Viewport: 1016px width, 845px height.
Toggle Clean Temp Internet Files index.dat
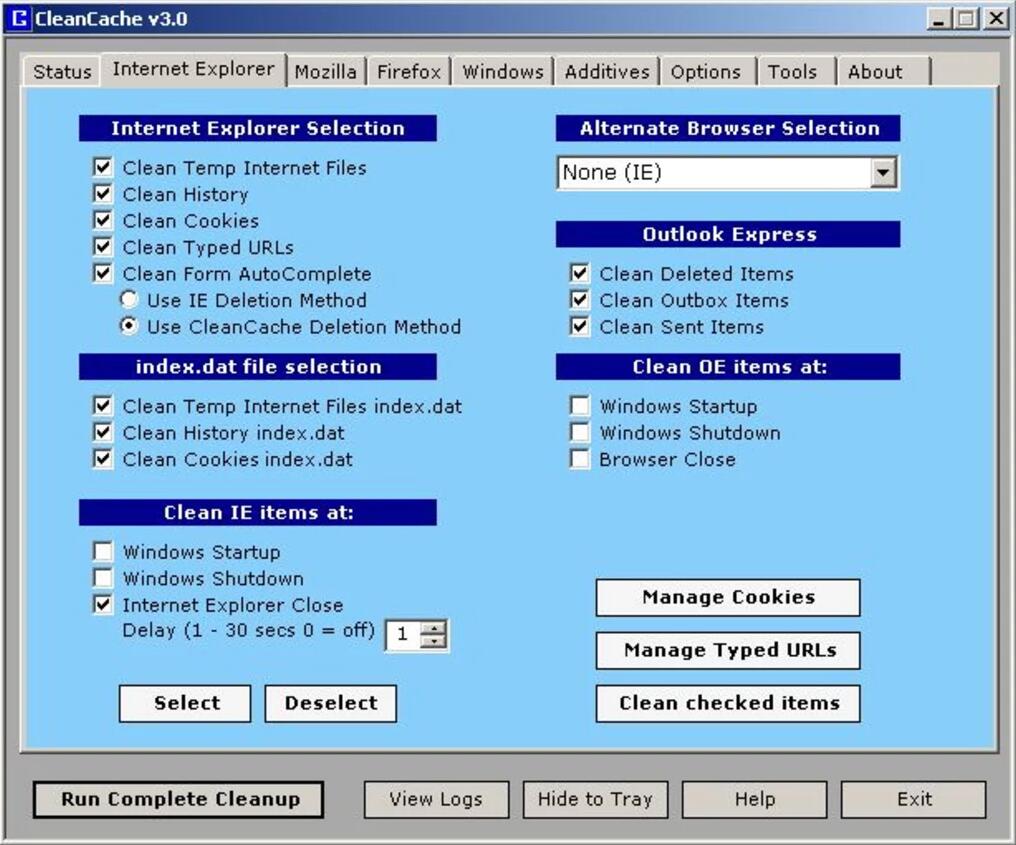point(102,406)
